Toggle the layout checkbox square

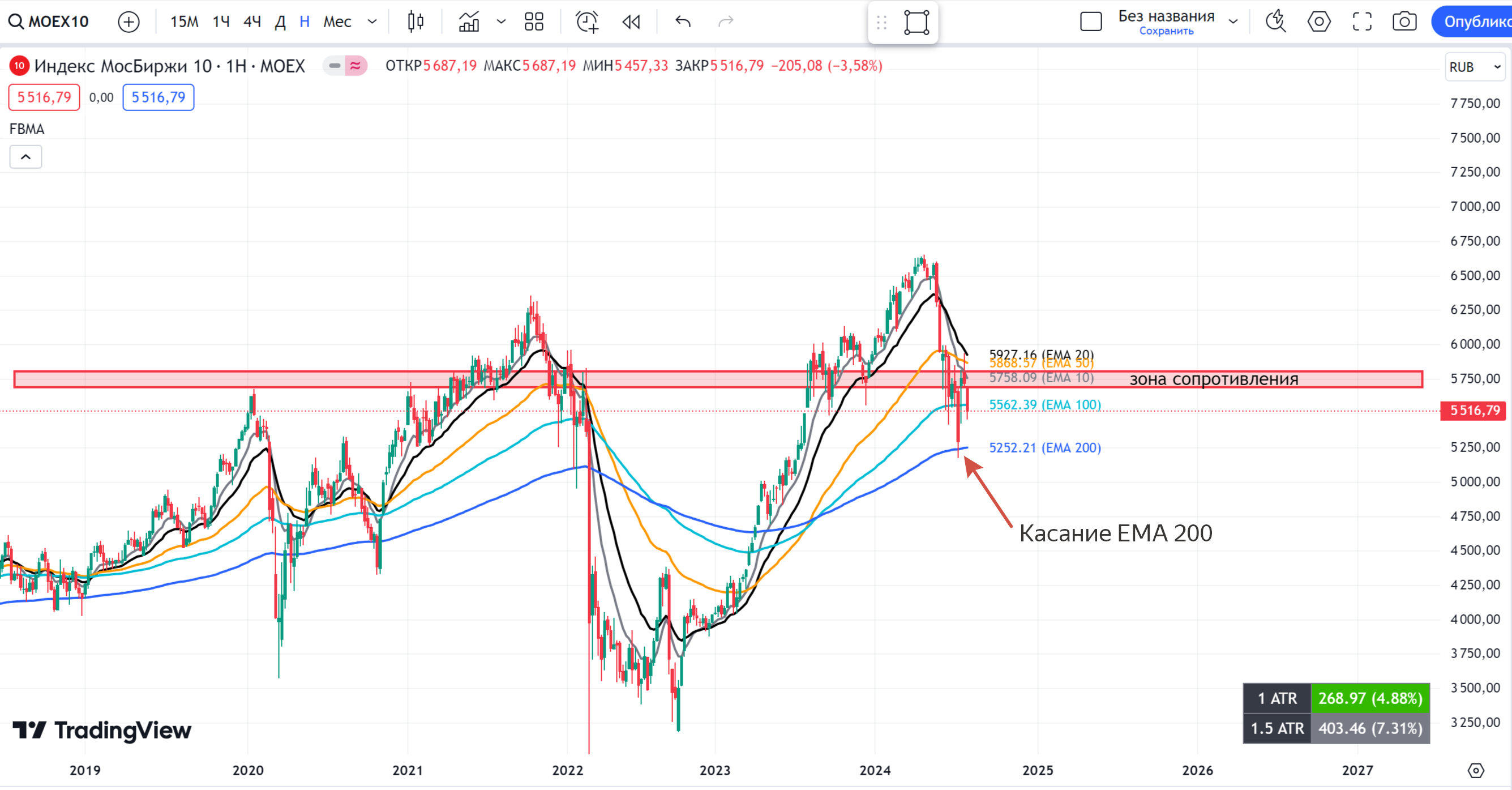click(1091, 22)
